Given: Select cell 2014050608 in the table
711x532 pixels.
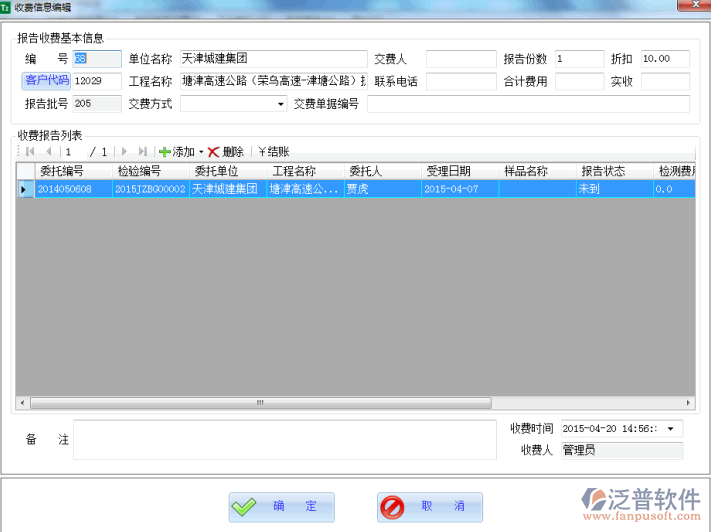Looking at the screenshot, I should click(x=73, y=189).
